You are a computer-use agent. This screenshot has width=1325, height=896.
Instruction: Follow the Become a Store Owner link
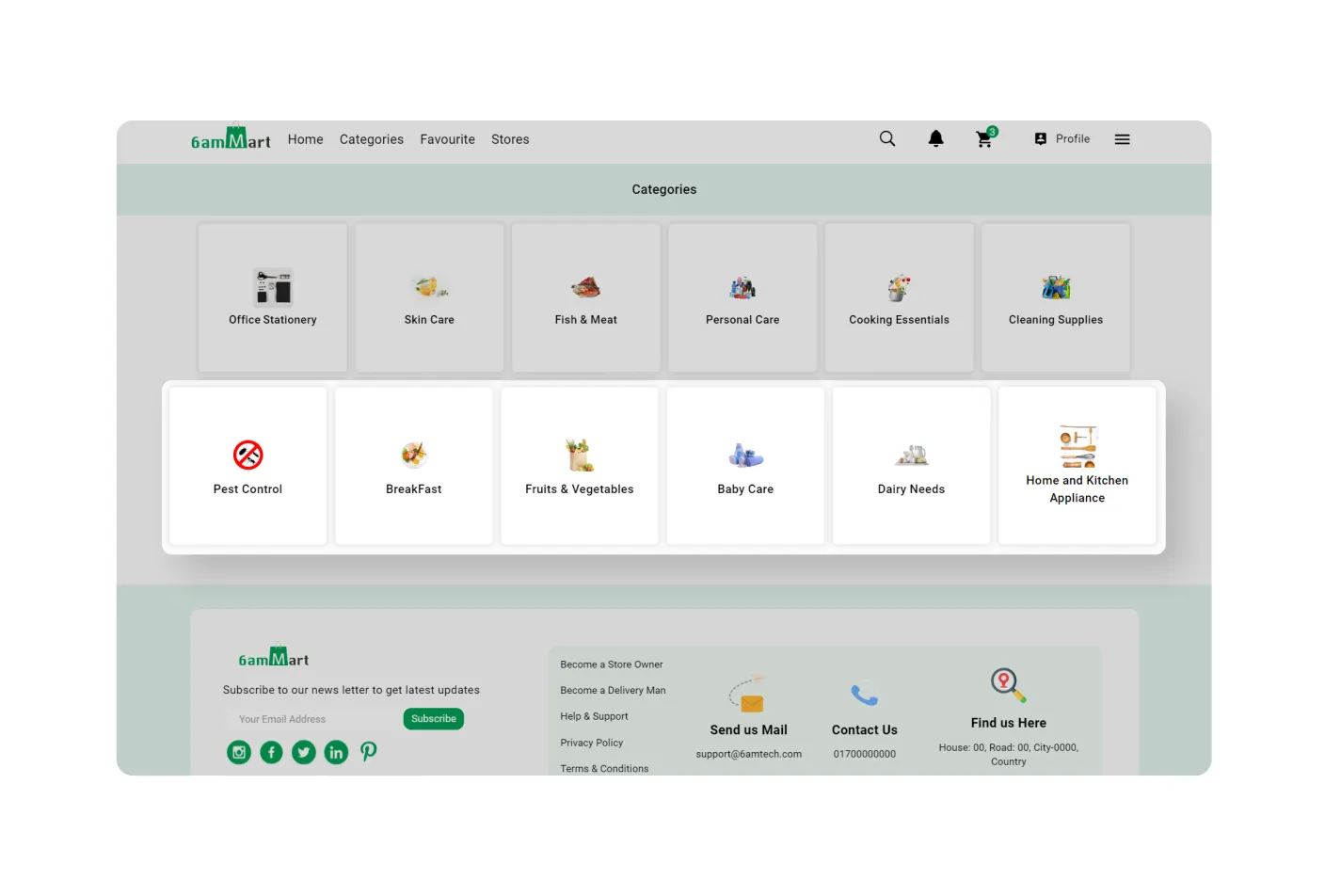click(611, 664)
